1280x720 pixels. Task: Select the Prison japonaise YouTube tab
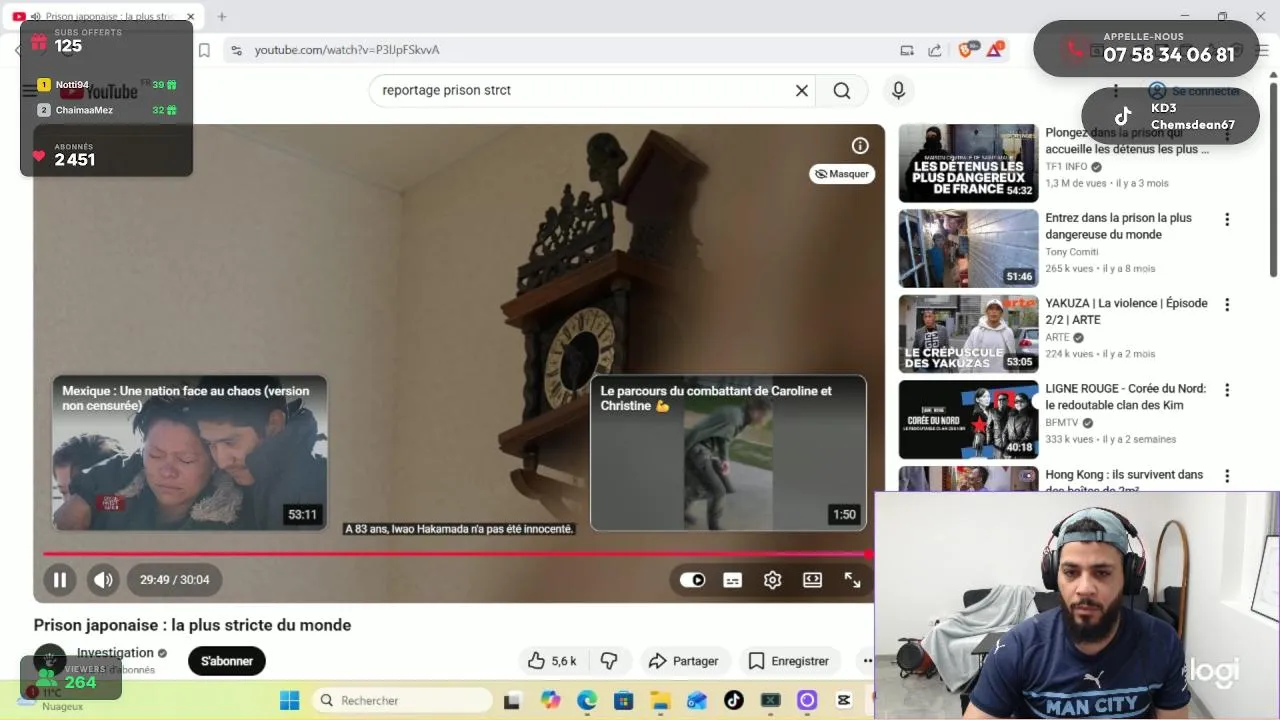coord(103,17)
